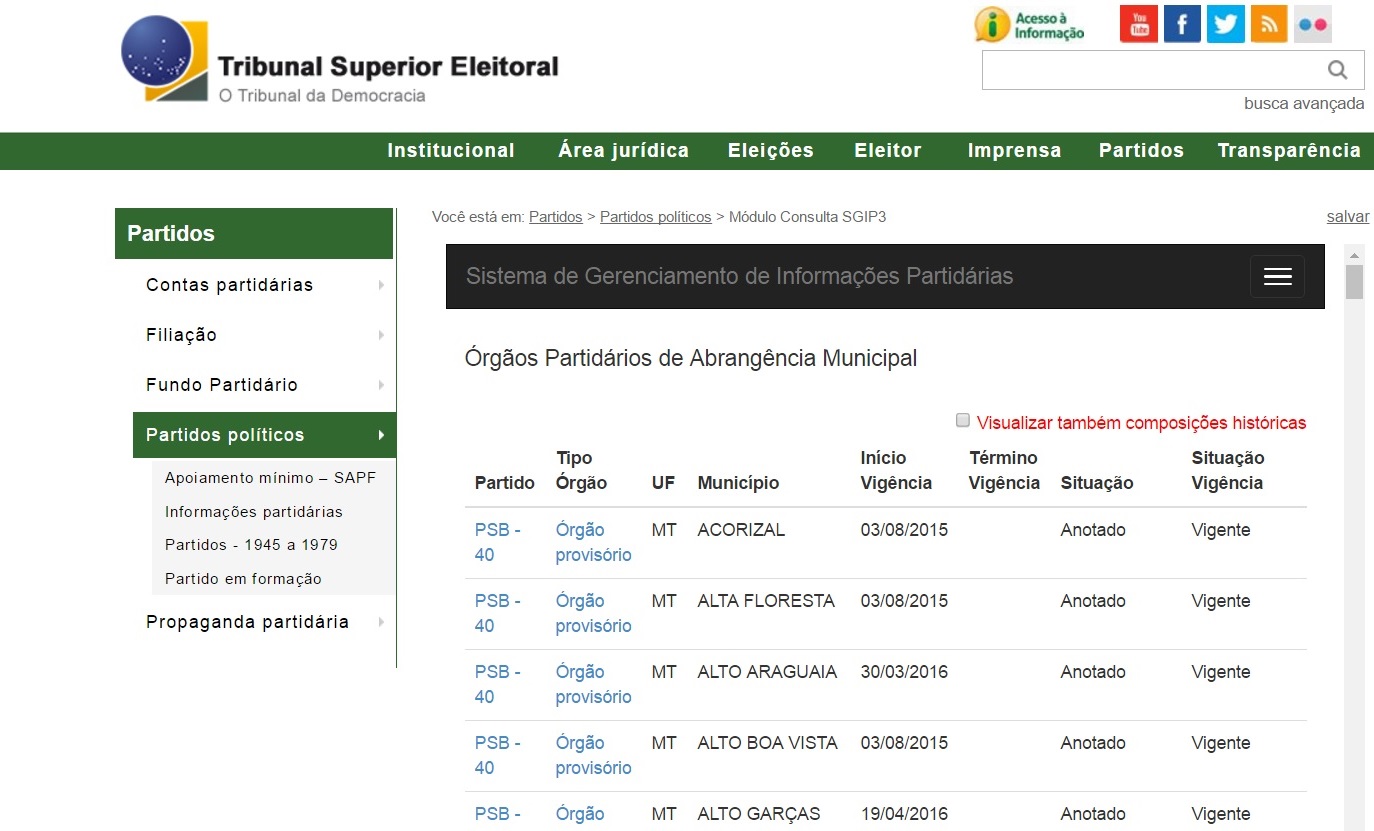
Task: Enable Visualizar também composições históricas checkbox
Action: 963,421
